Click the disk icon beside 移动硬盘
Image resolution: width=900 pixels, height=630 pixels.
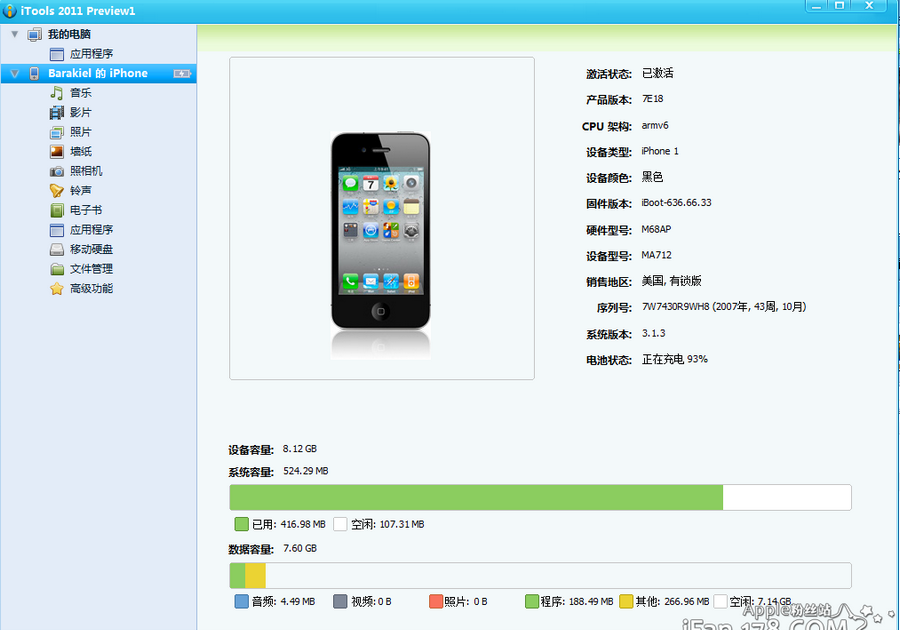[56, 250]
